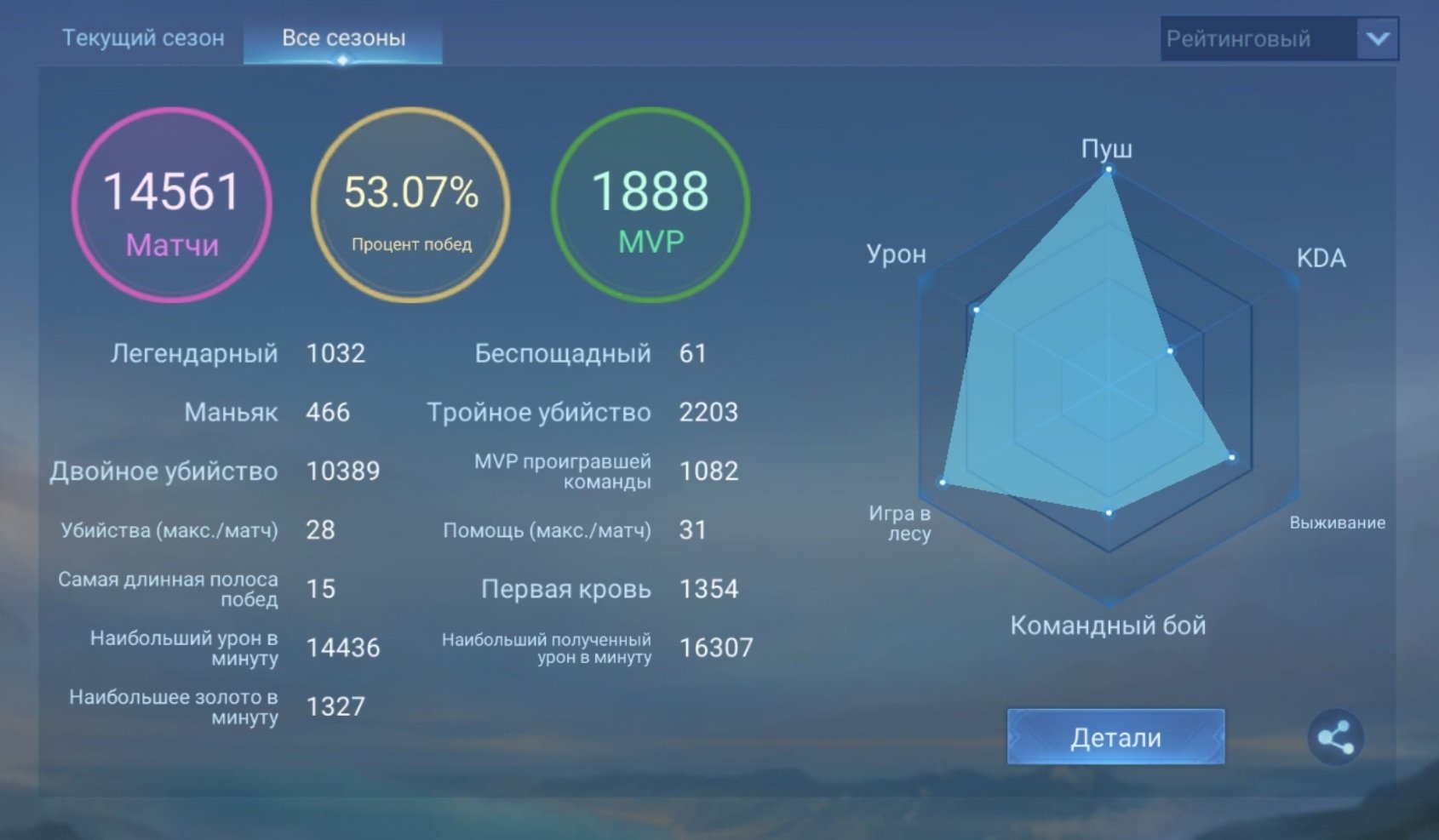Tap the 53.07% Процент побед circle

(410, 204)
